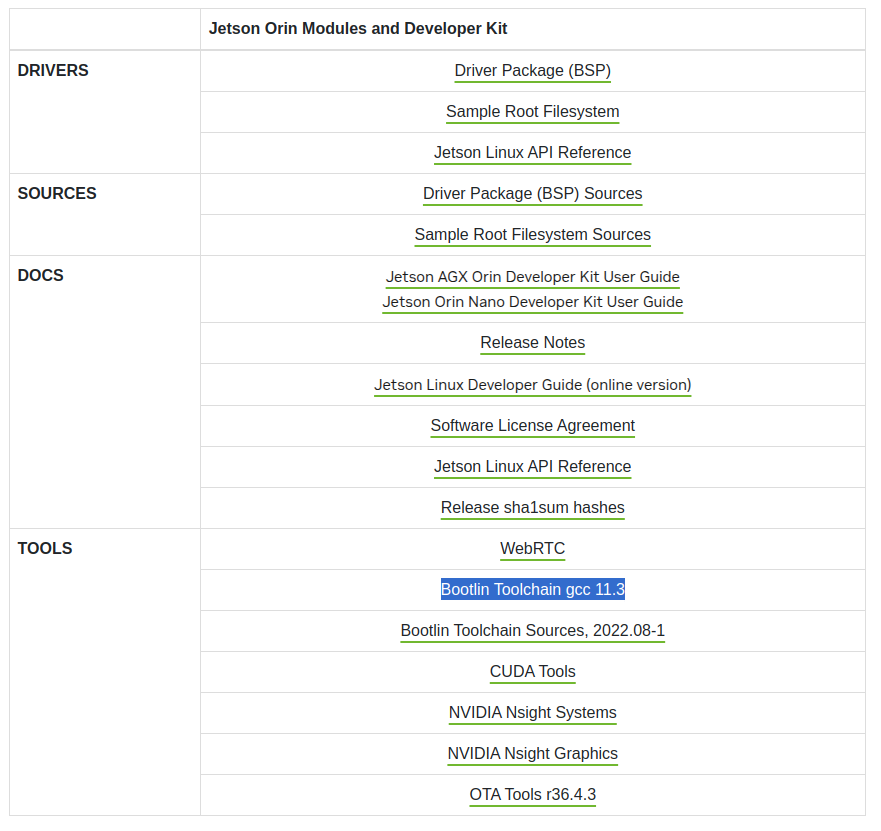Open the NVIDIA Nsight Graphics link

(532, 754)
